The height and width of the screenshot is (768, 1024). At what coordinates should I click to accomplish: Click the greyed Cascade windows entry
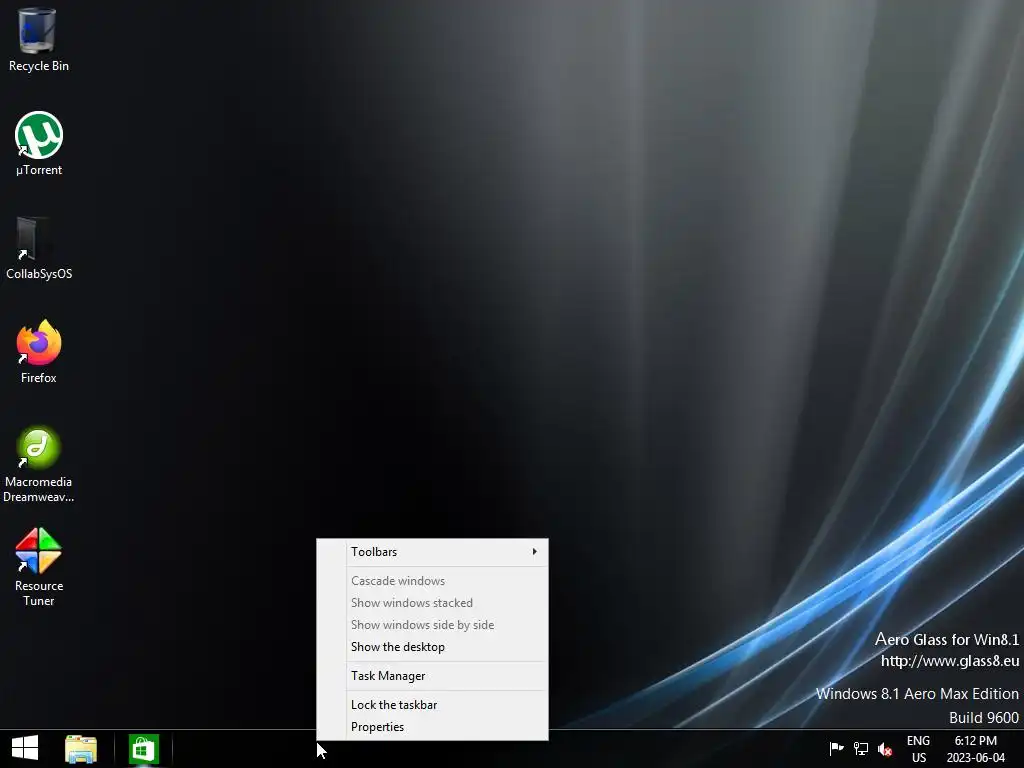tap(432, 581)
